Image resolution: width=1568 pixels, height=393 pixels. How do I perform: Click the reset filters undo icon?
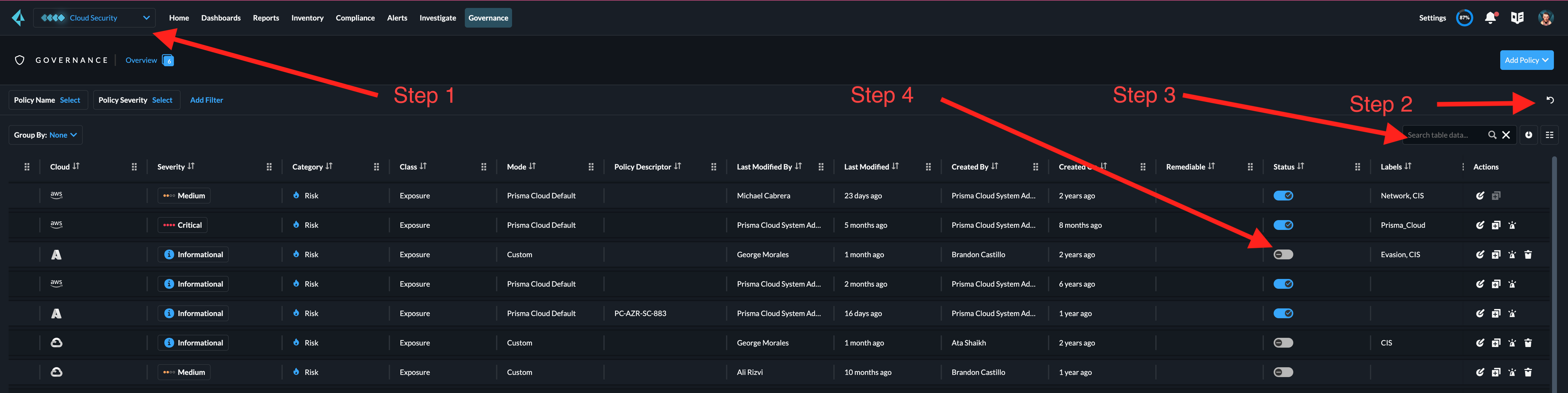click(x=1550, y=100)
